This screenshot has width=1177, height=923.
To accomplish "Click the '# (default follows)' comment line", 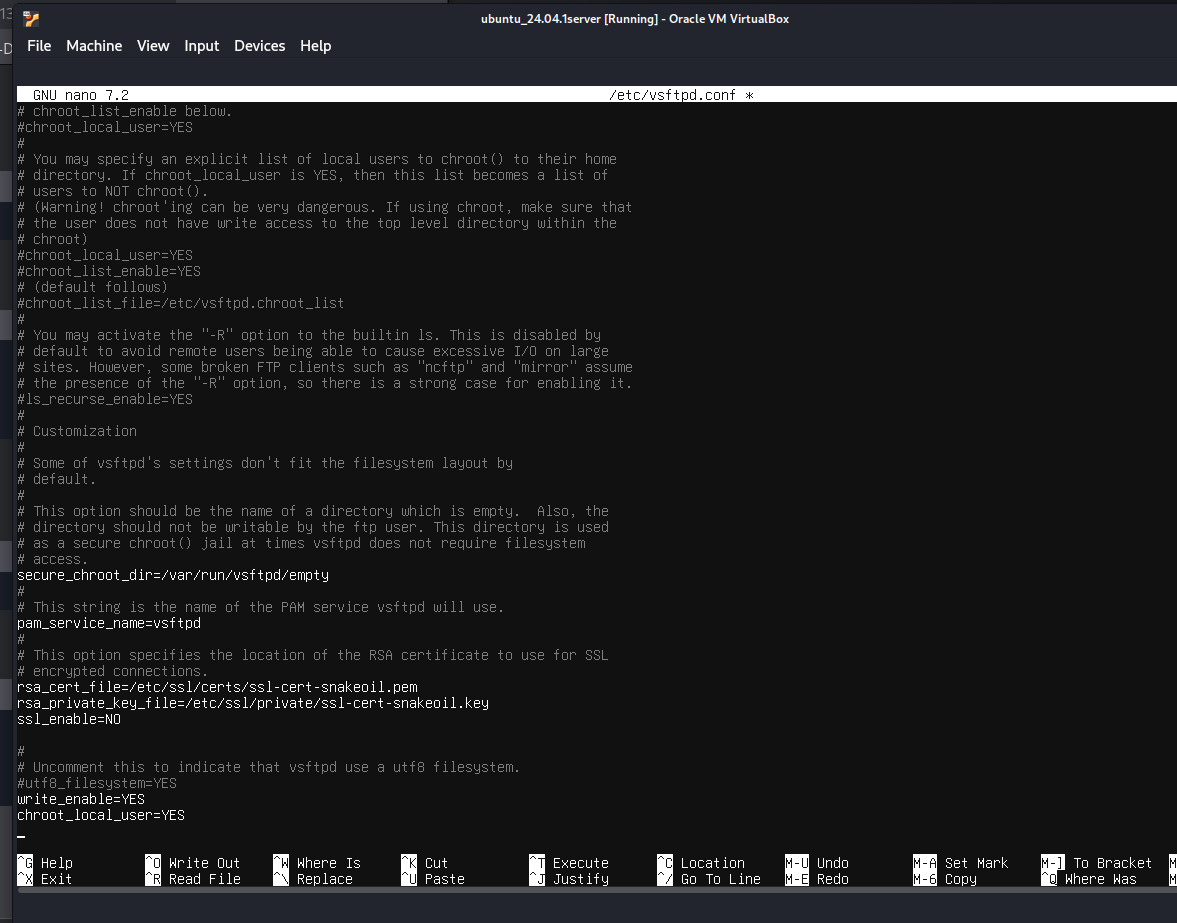I will (93, 287).
